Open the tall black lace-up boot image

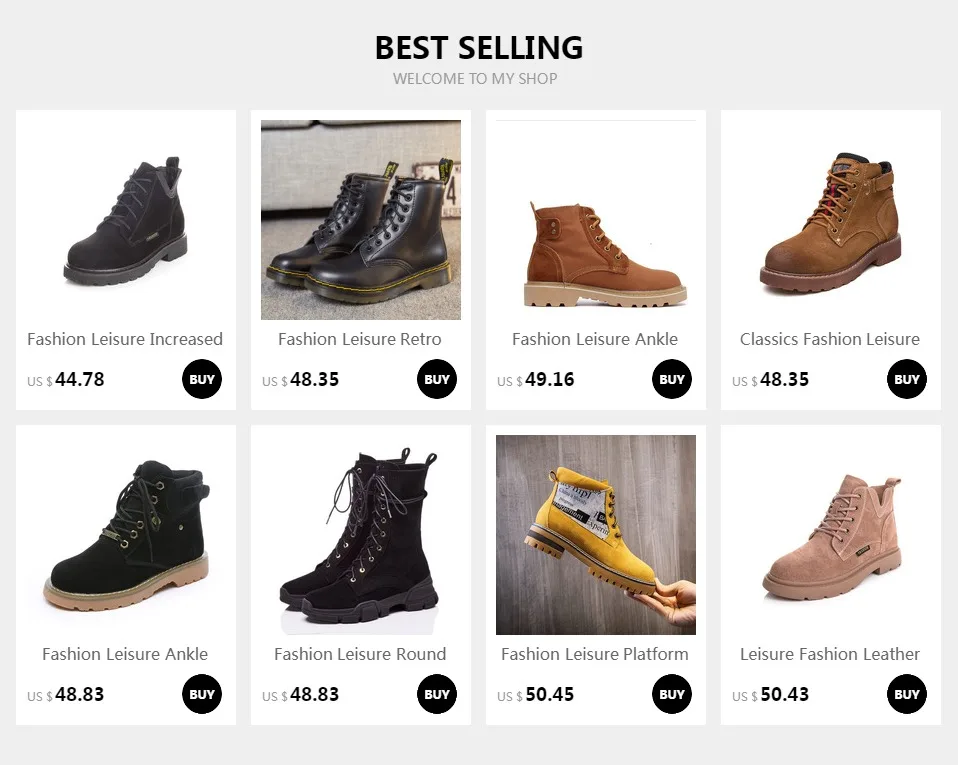(361, 535)
